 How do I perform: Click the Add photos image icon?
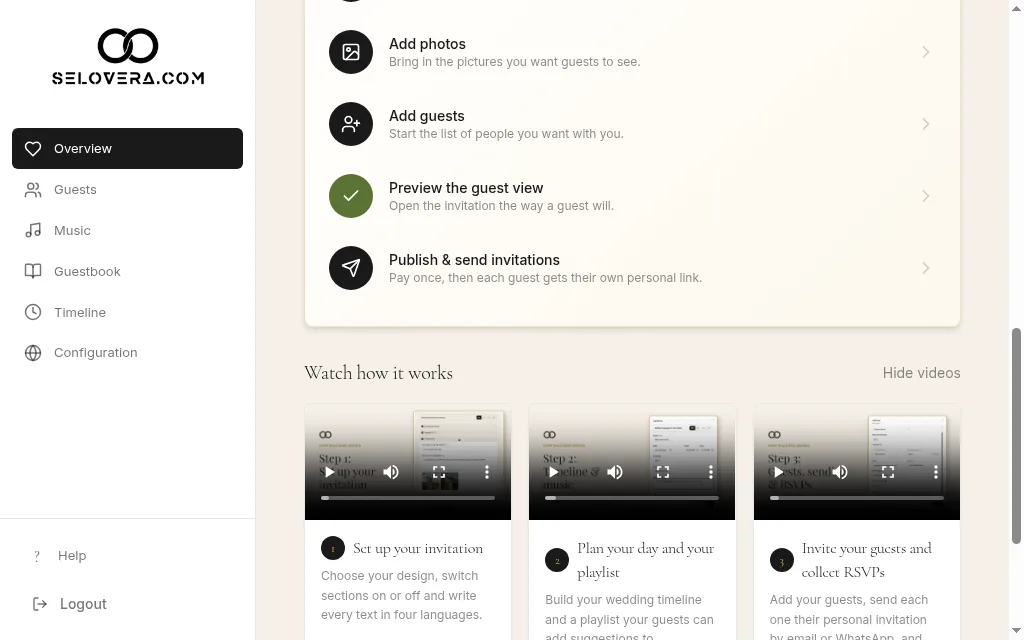(x=351, y=52)
